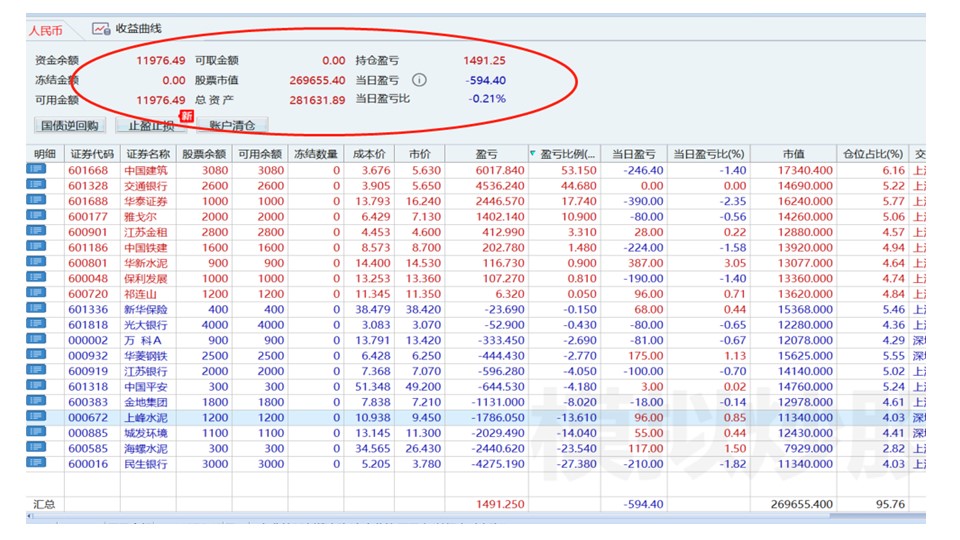Click 当日盈亏比 value -0.21%

487,99
